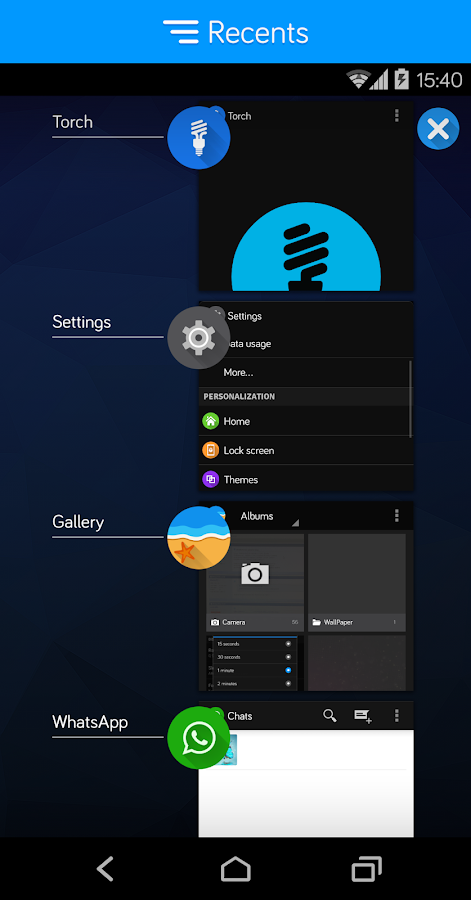The height and width of the screenshot is (900, 471).
Task: Open the Torch app circular icon
Action: tap(198, 138)
